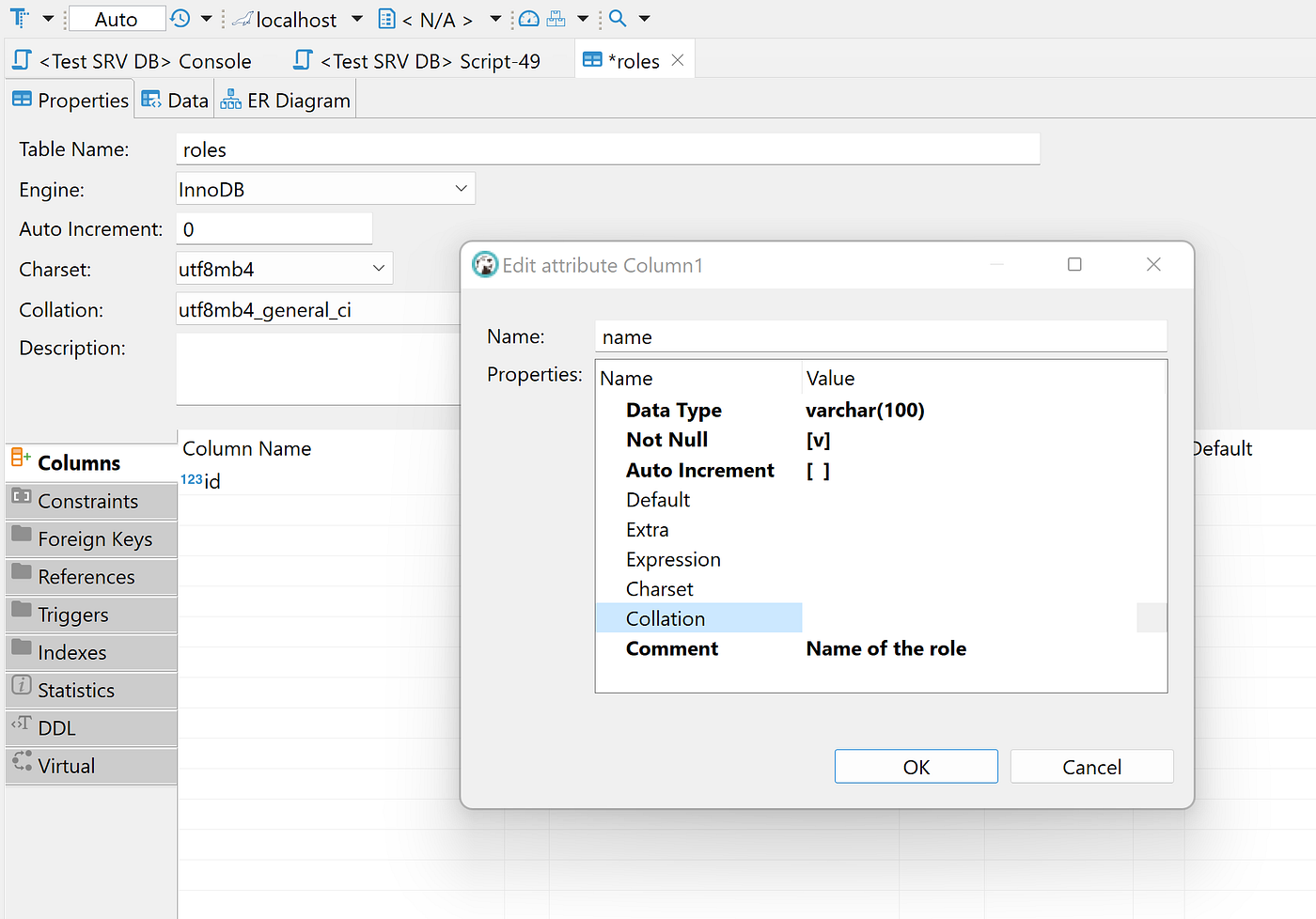Viewport: 1316px width, 919px height.
Task: Switch to the ER Diagram tab
Action: 285,99
